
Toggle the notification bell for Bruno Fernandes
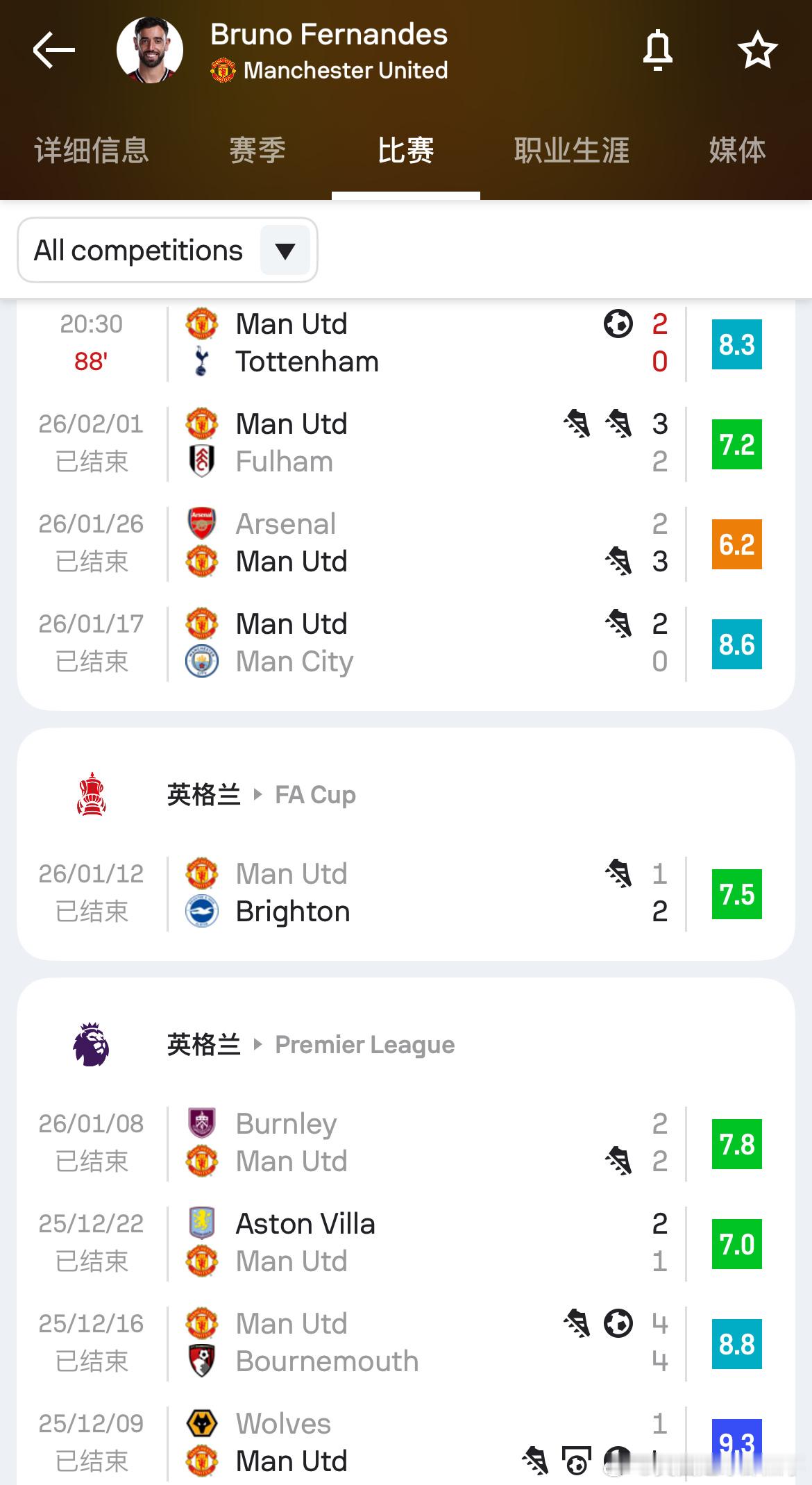coord(657,50)
